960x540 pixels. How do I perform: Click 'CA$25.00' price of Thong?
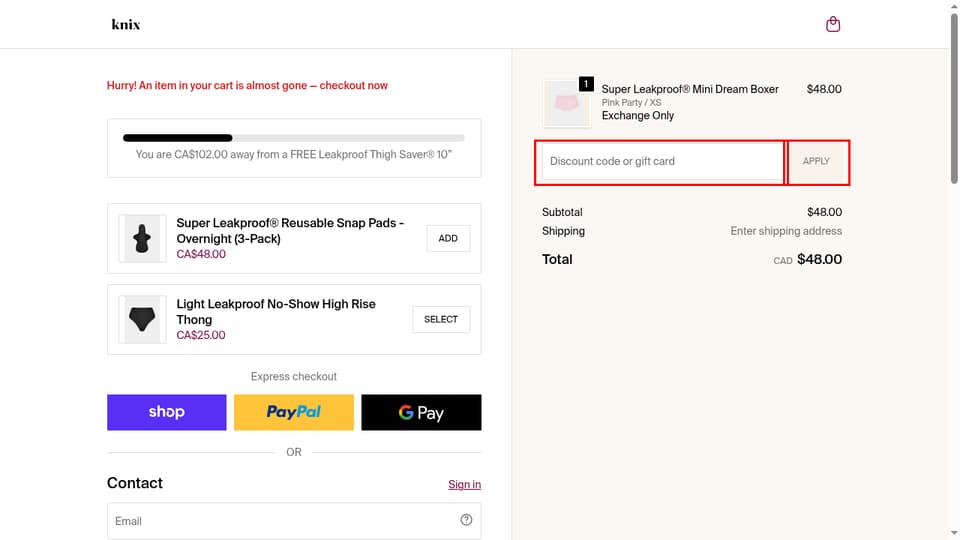coord(201,335)
